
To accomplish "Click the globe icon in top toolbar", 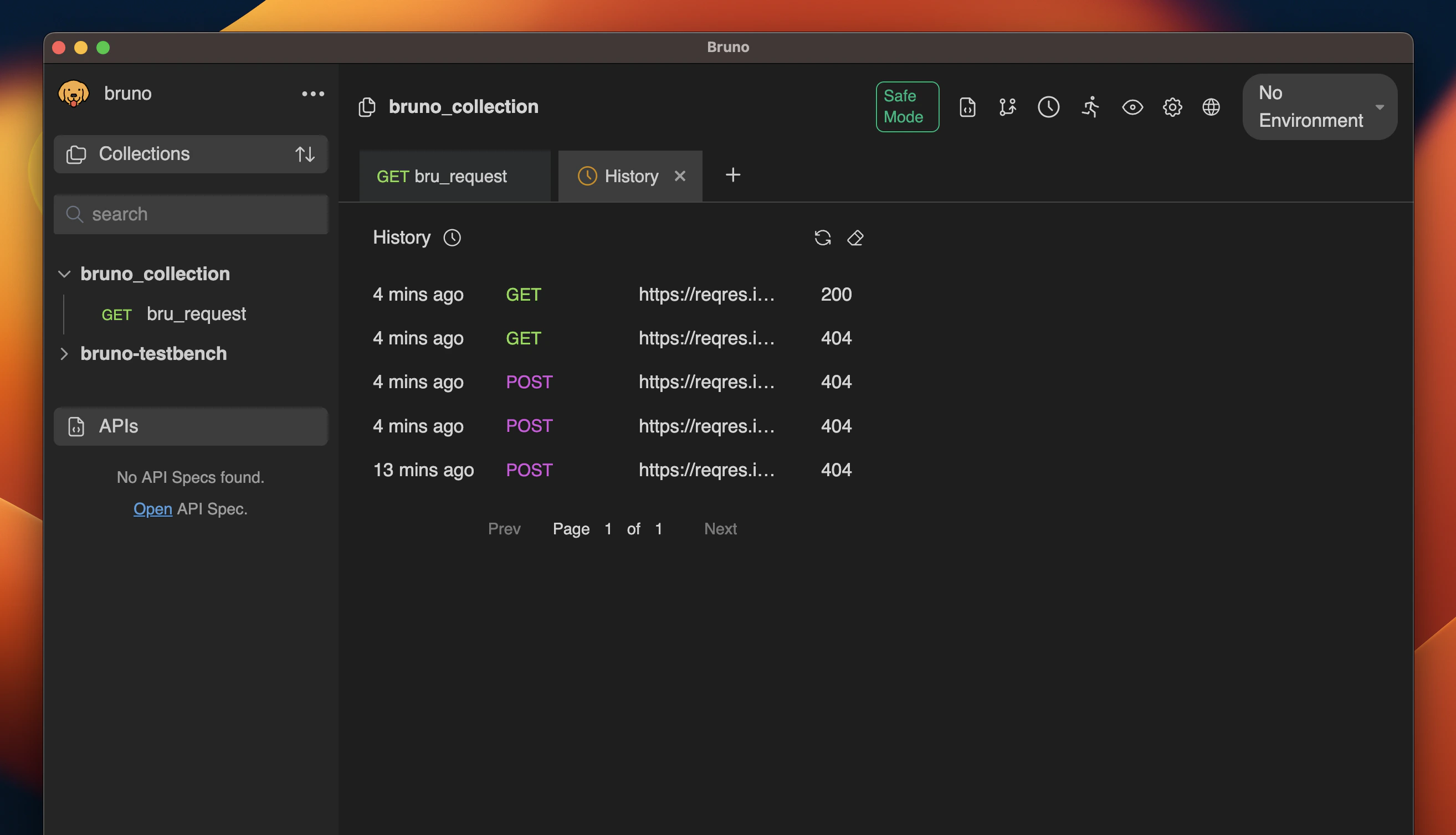I will pos(1211,107).
